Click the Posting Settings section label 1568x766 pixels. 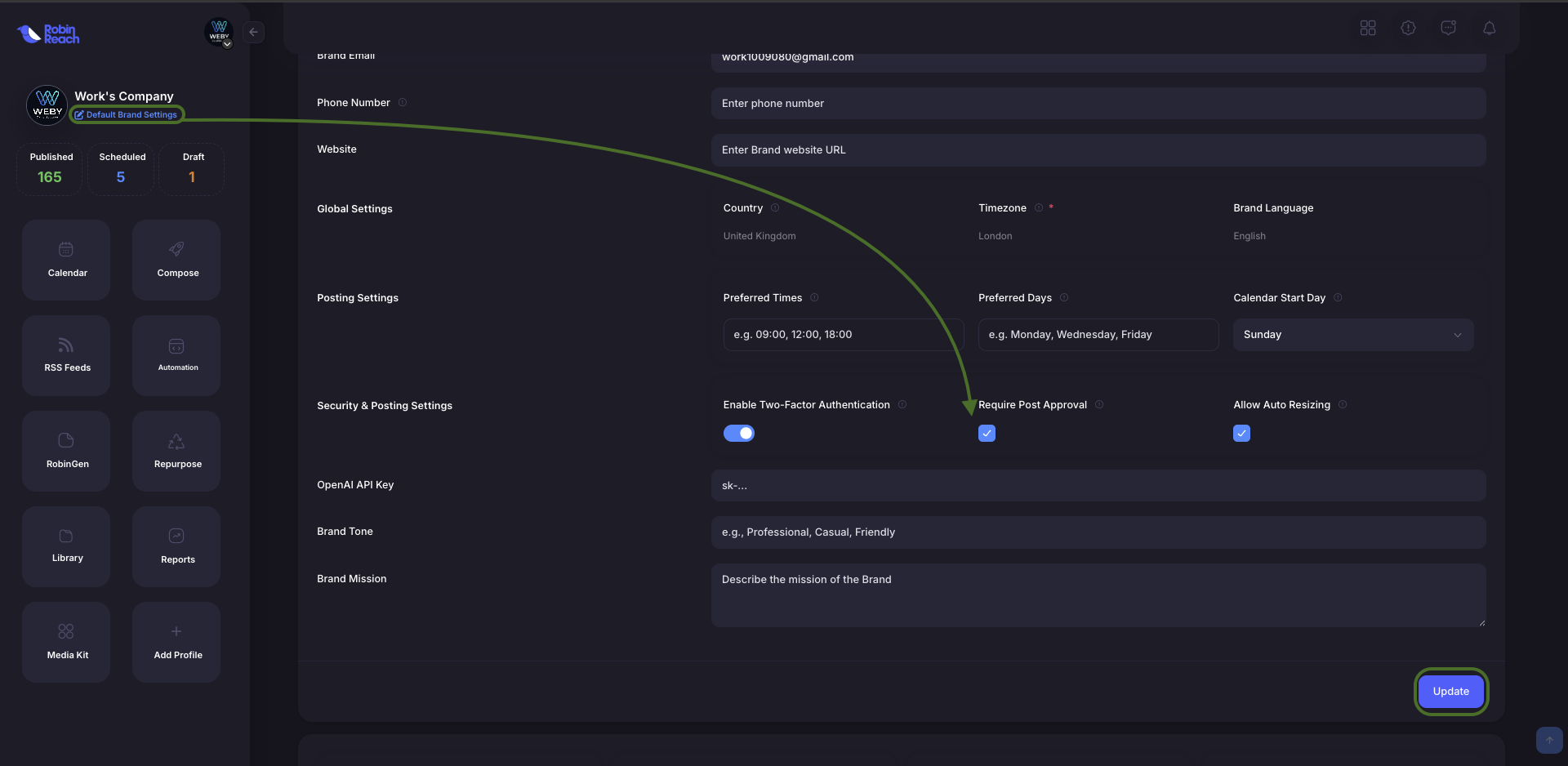click(x=358, y=298)
